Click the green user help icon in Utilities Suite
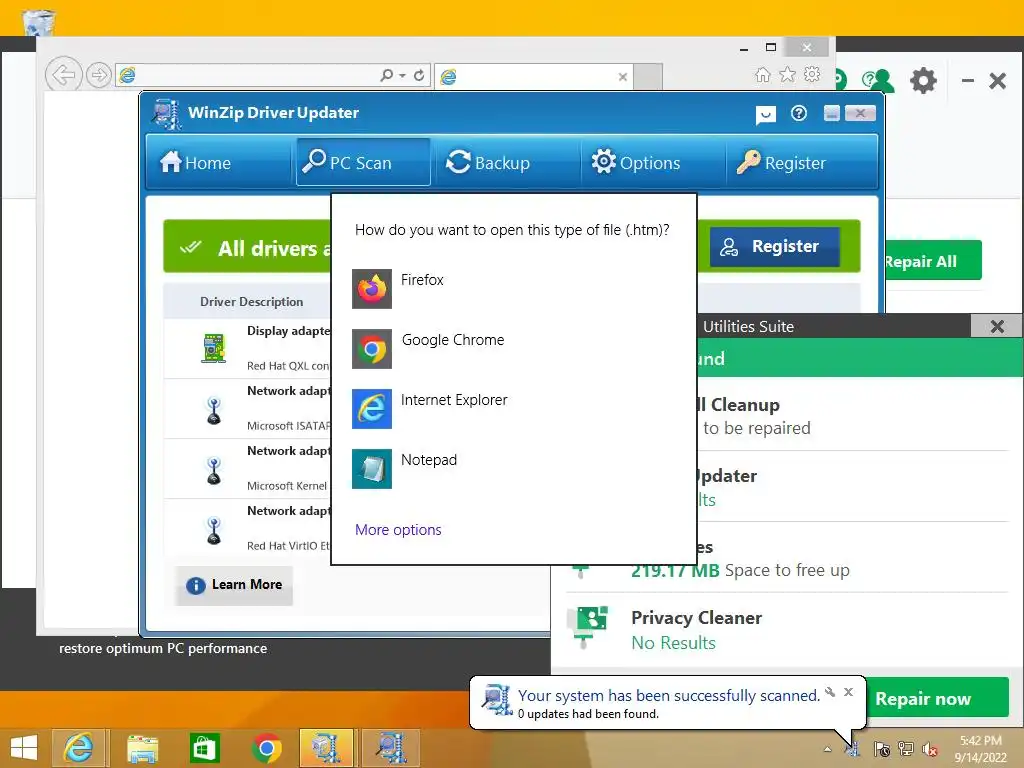 [x=878, y=81]
